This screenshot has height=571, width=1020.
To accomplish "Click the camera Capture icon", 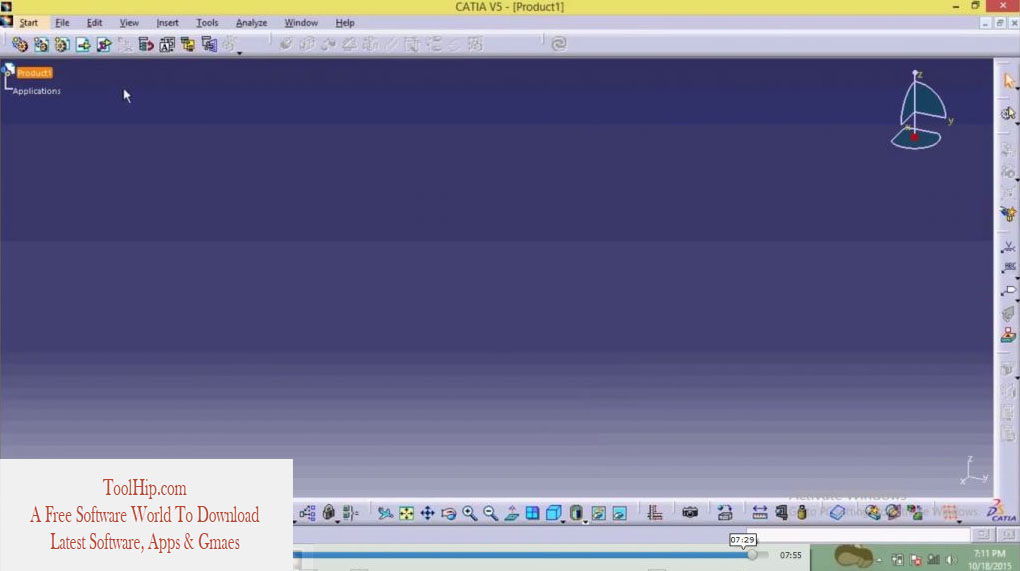I will [690, 513].
